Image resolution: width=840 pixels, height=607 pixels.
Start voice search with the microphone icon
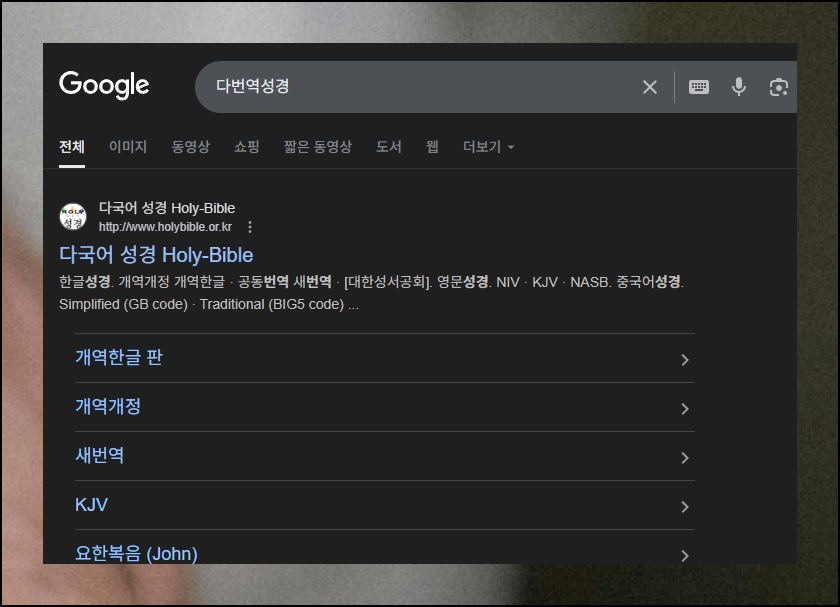click(739, 87)
